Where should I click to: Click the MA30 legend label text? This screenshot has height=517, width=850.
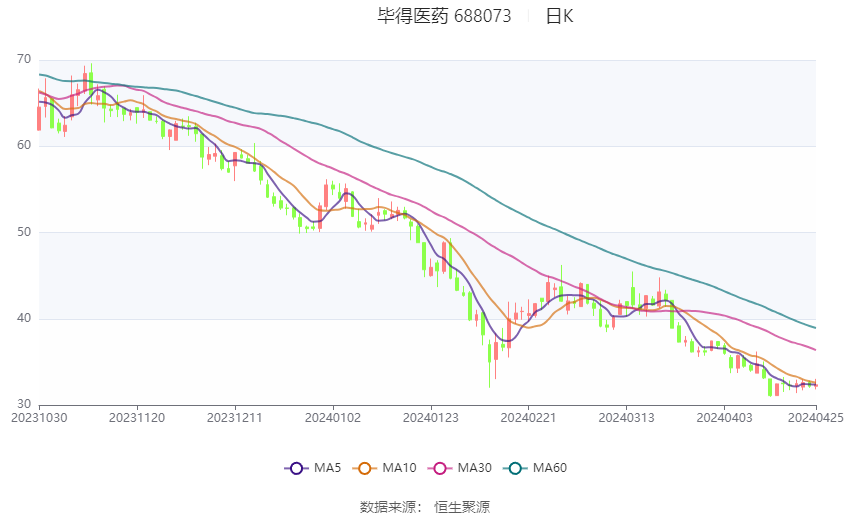point(474,468)
